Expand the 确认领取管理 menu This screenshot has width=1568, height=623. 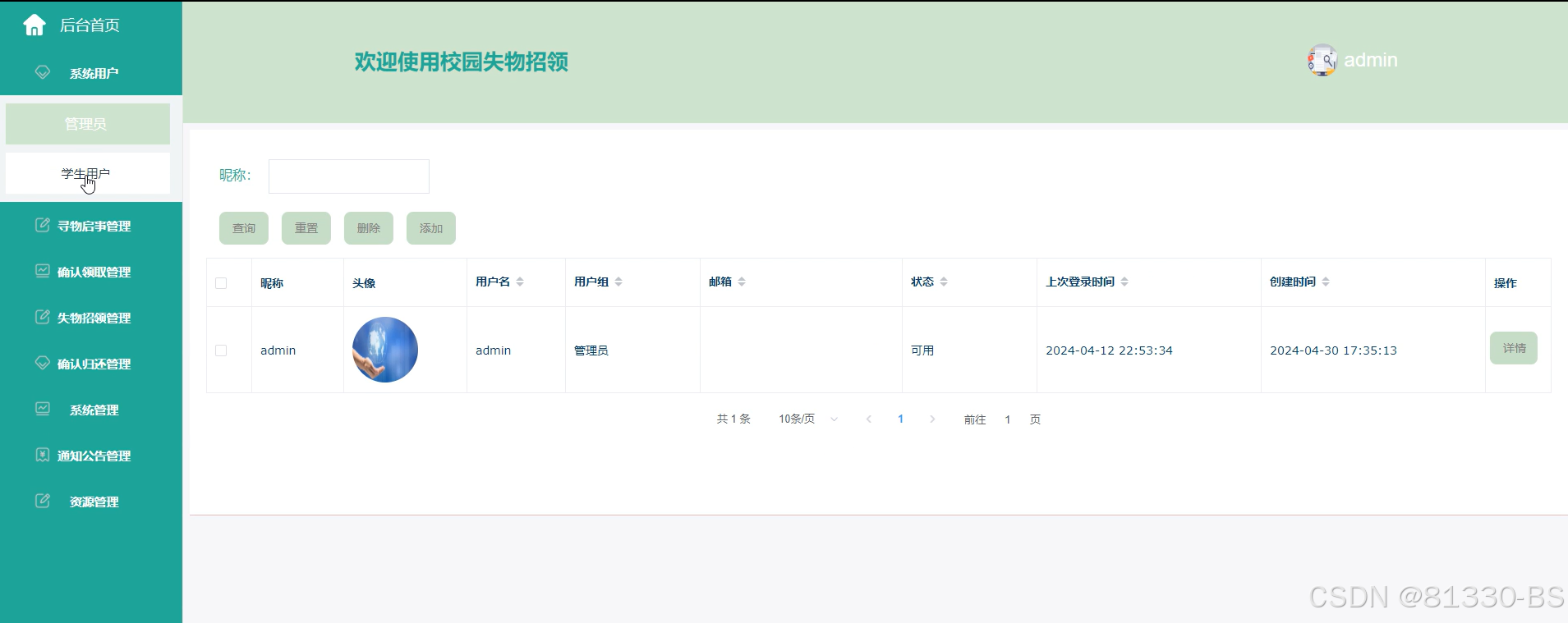click(91, 272)
